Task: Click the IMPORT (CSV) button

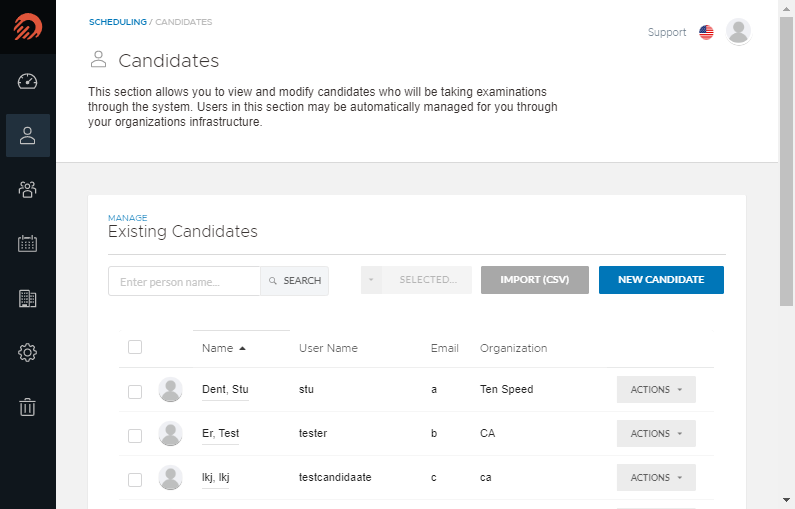Action: tap(534, 280)
